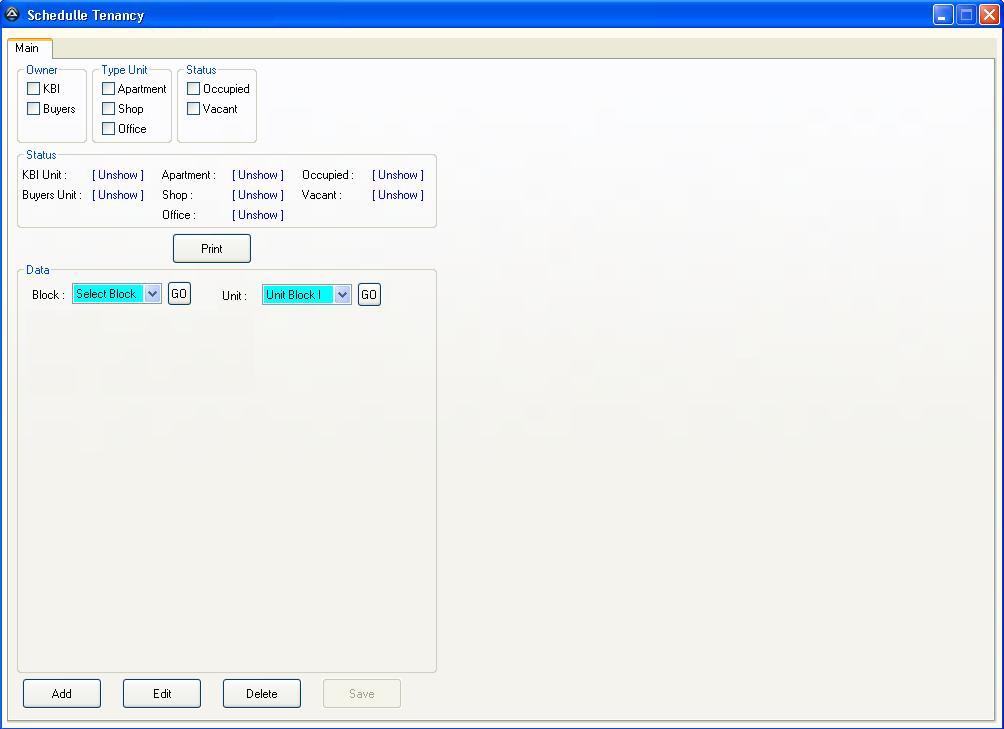The height and width of the screenshot is (729, 1004).
Task: Click the Add button
Action: (62, 694)
